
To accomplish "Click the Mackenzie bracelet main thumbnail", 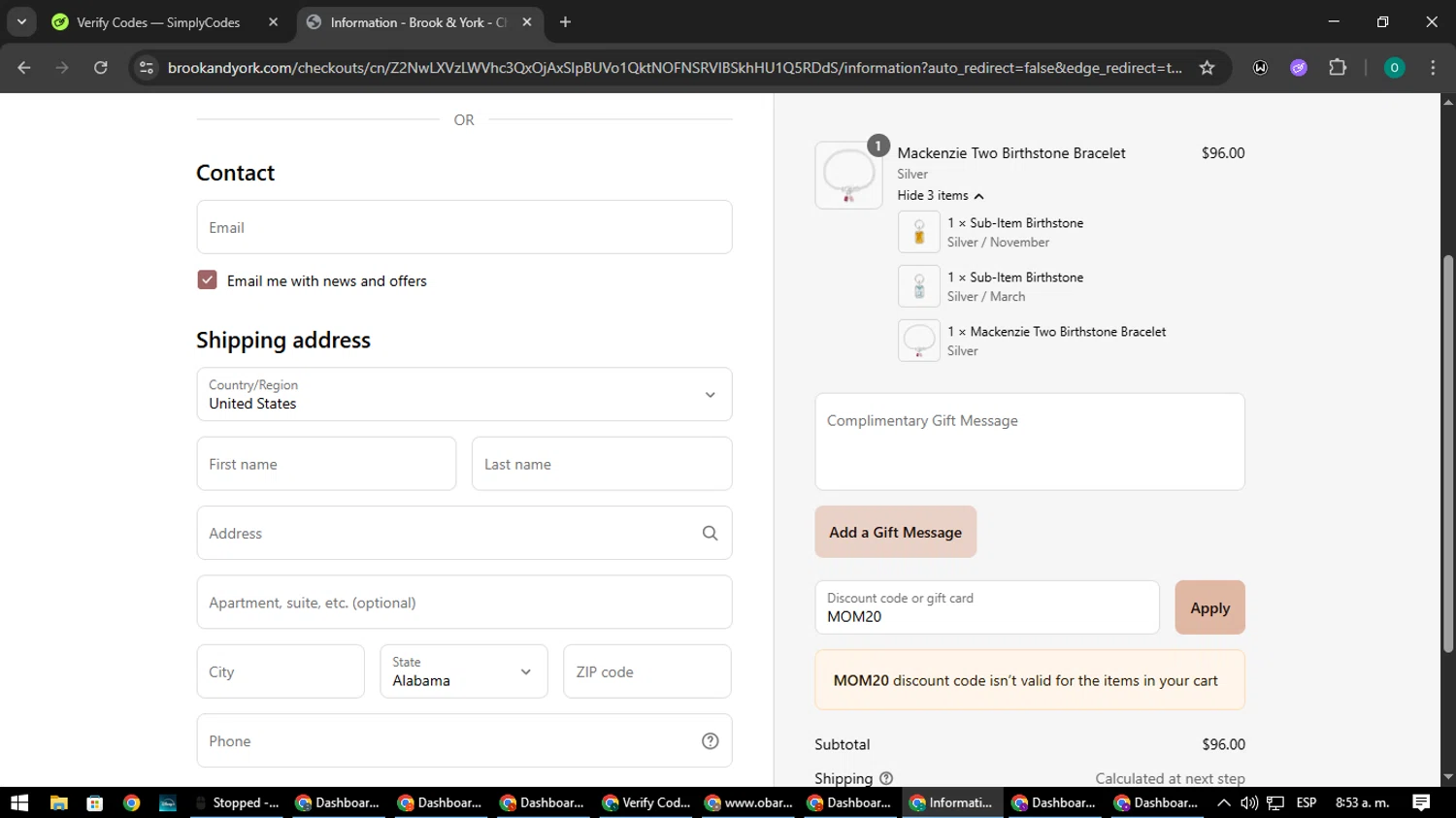I will 848,176.
